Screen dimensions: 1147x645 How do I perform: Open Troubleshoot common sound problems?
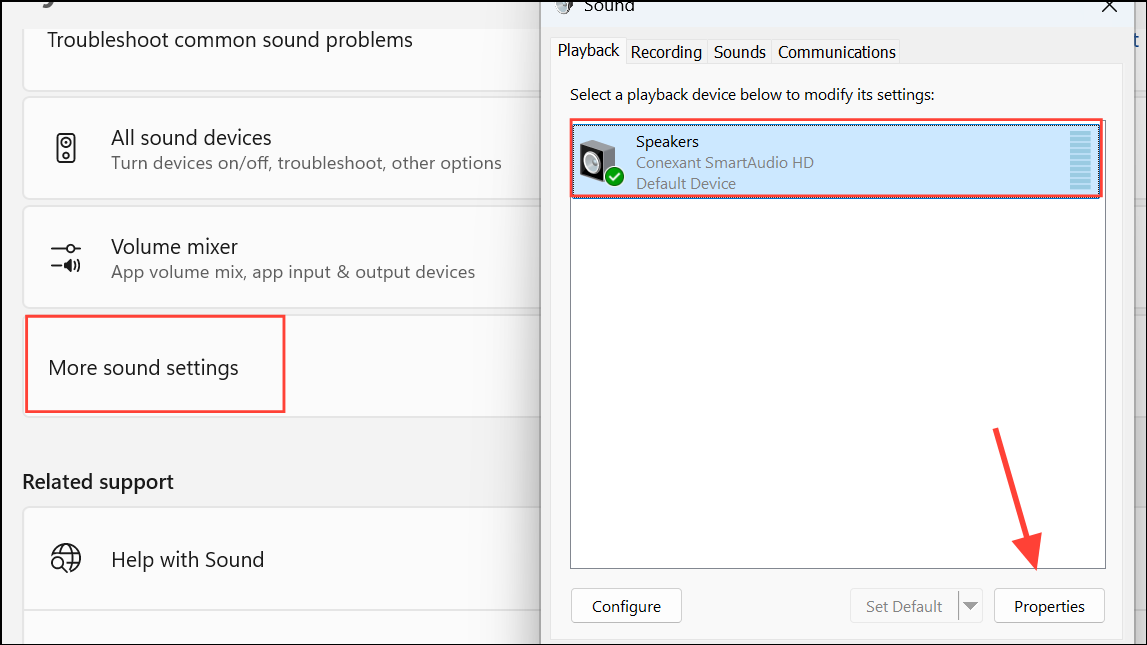[x=230, y=41]
